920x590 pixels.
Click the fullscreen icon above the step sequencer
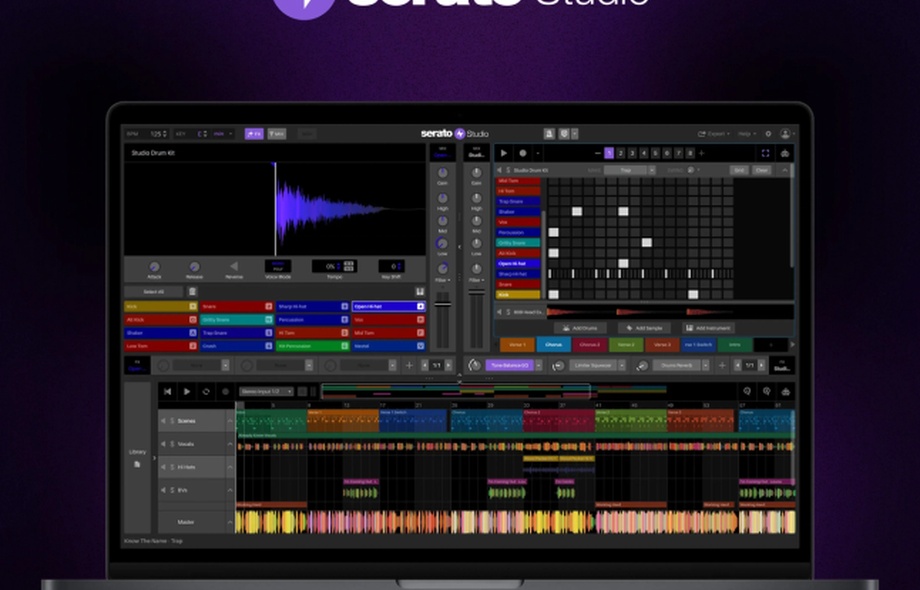[x=764, y=152]
